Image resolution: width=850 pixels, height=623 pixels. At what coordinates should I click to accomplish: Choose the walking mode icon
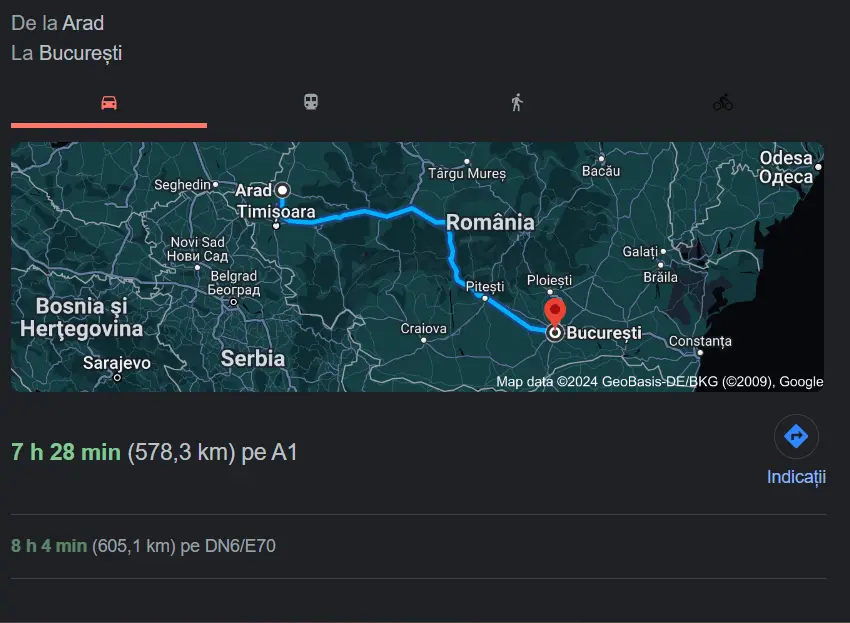tap(517, 102)
